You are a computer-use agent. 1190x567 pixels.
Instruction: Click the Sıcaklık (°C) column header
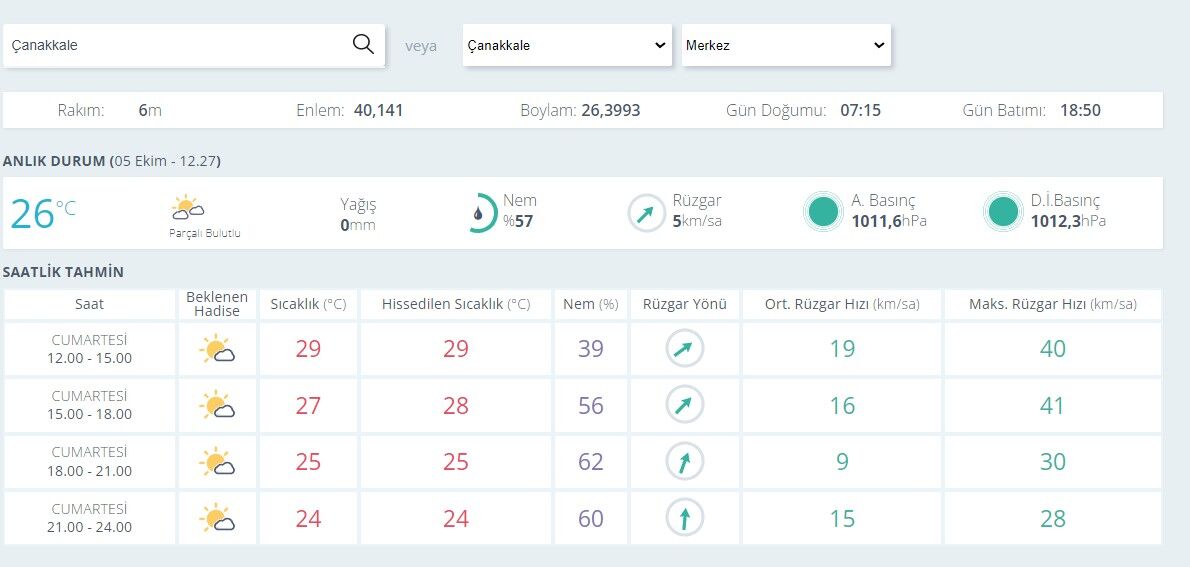(308, 304)
